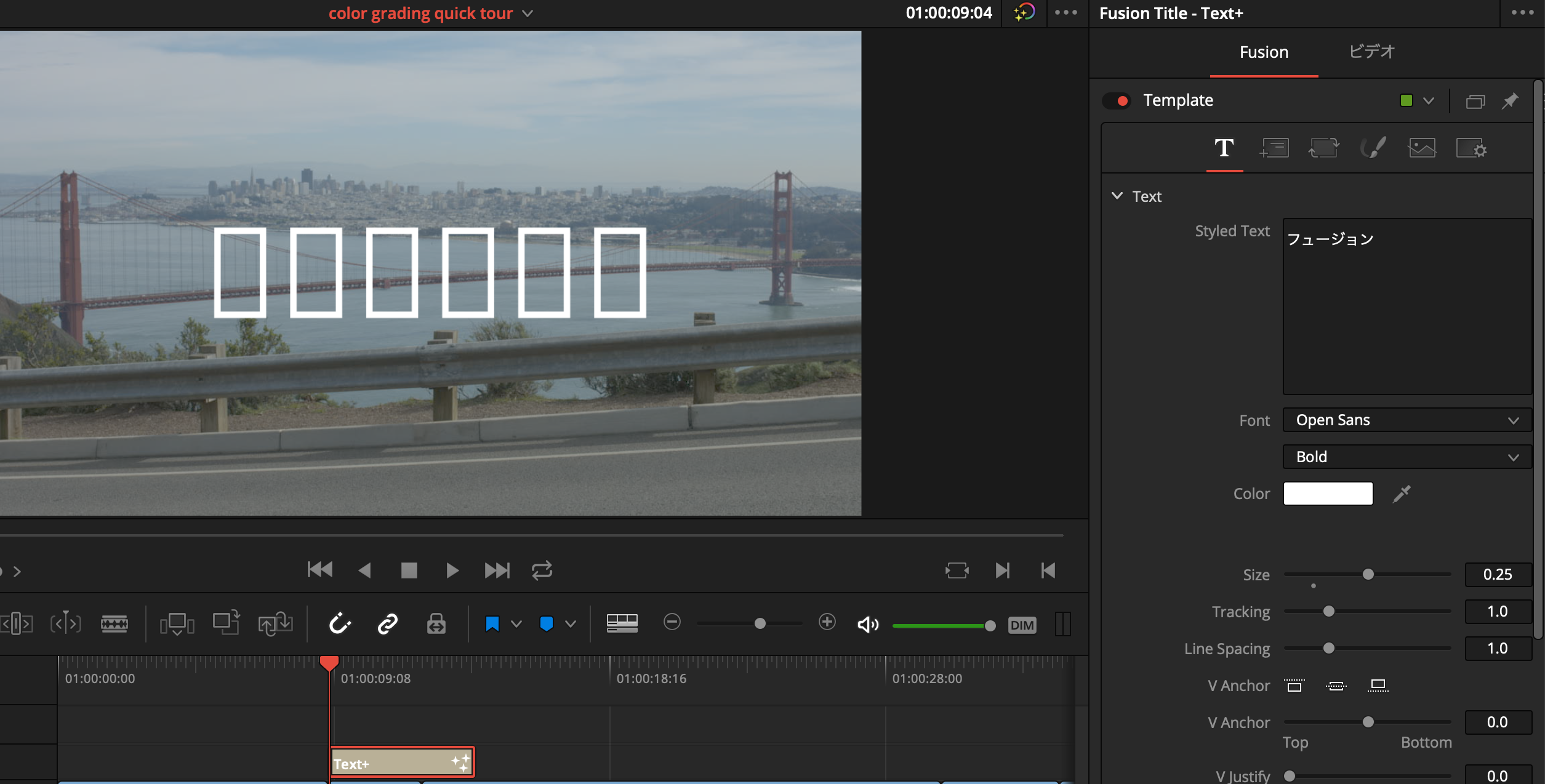Viewport: 1545px width, 784px height.
Task: Click the blue flag icon
Action: [492, 624]
